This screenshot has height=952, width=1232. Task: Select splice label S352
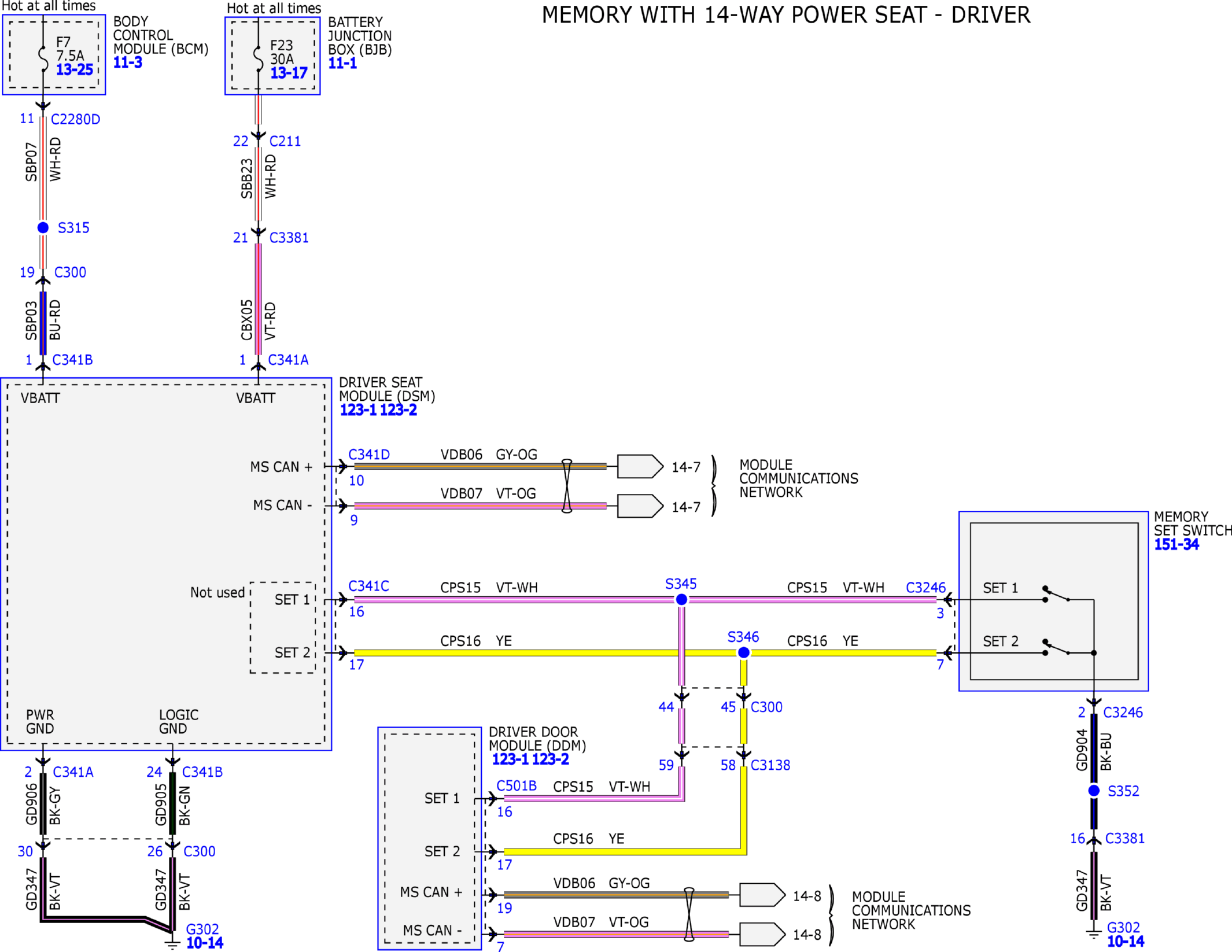coord(1123,791)
